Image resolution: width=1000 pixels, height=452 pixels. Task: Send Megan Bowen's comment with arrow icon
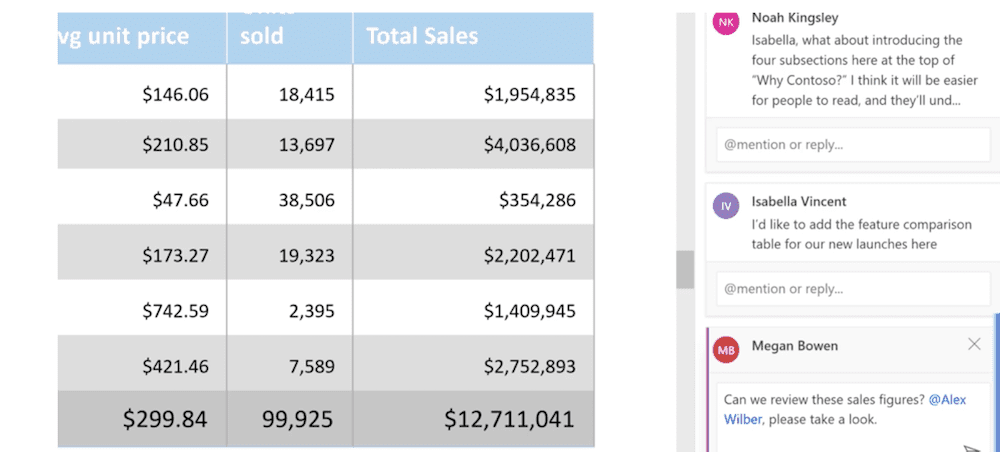pyautogui.click(x=971, y=449)
